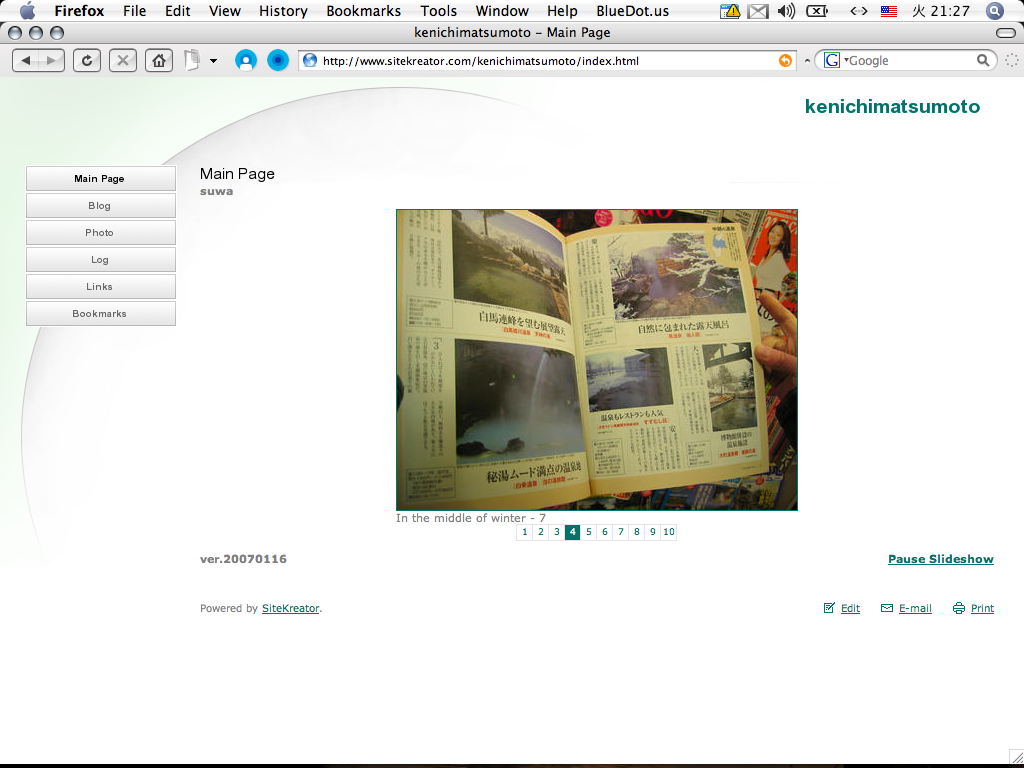Open the Blog nav button
This screenshot has width=1024, height=768.
[101, 205]
